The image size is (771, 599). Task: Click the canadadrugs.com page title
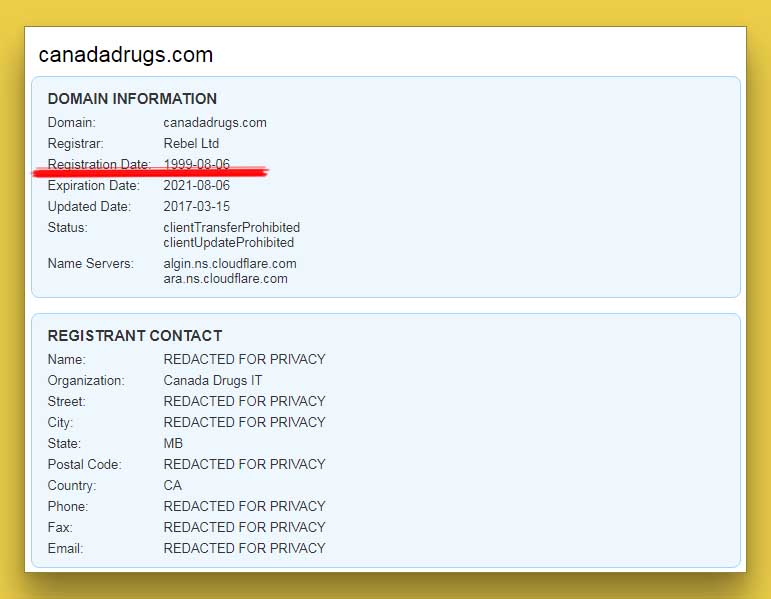click(125, 55)
